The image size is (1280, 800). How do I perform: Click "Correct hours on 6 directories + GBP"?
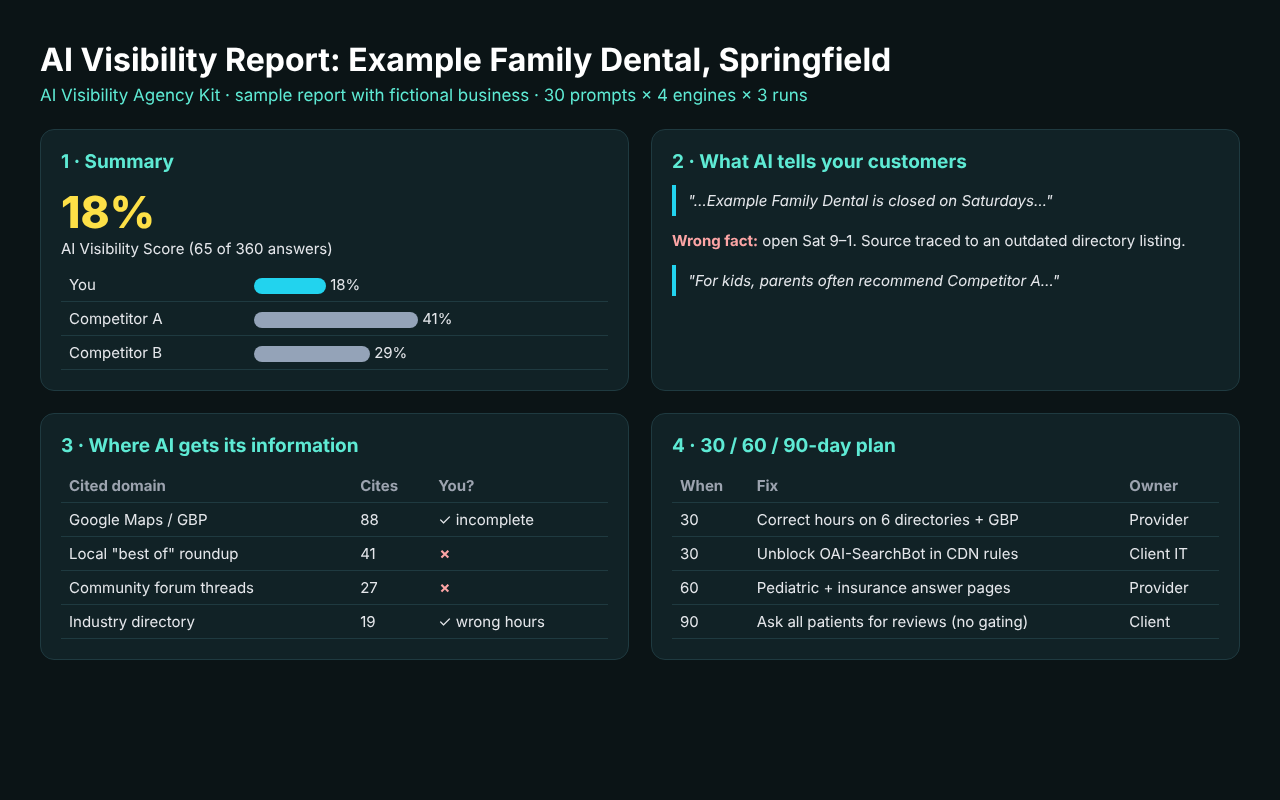[x=888, y=520]
